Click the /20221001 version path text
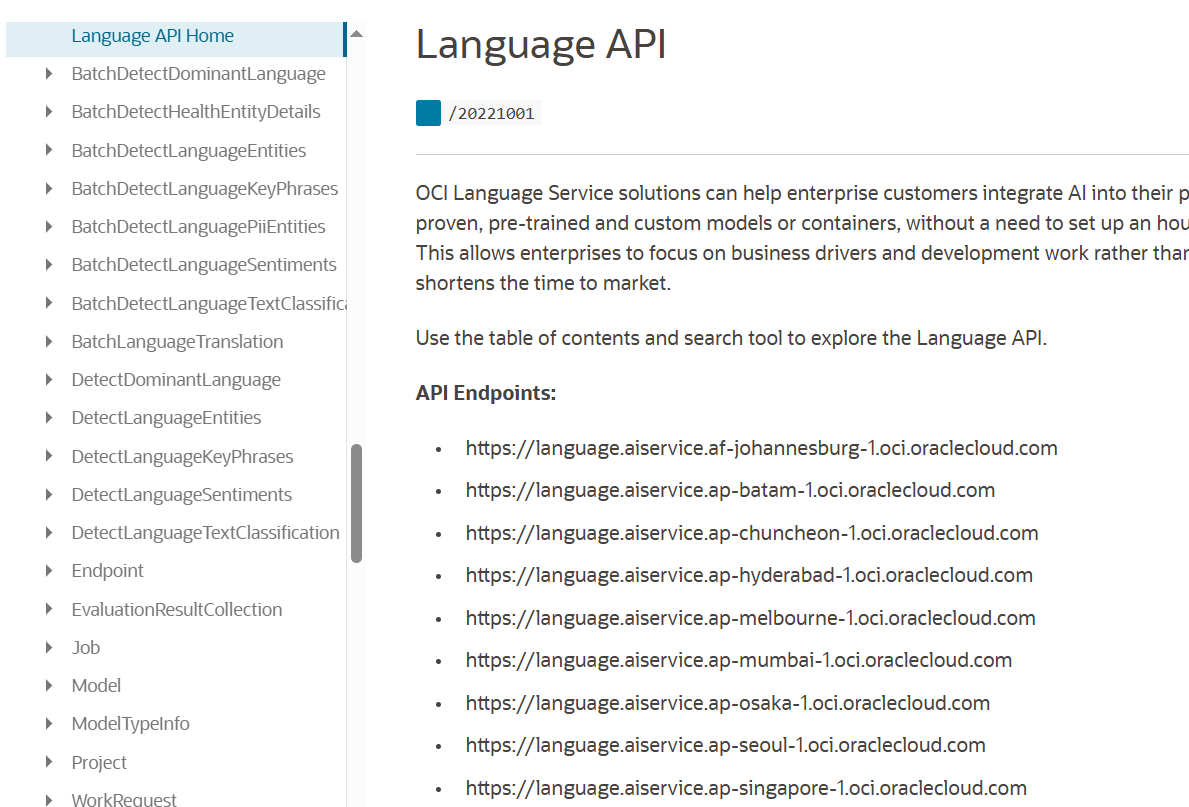 coord(492,114)
